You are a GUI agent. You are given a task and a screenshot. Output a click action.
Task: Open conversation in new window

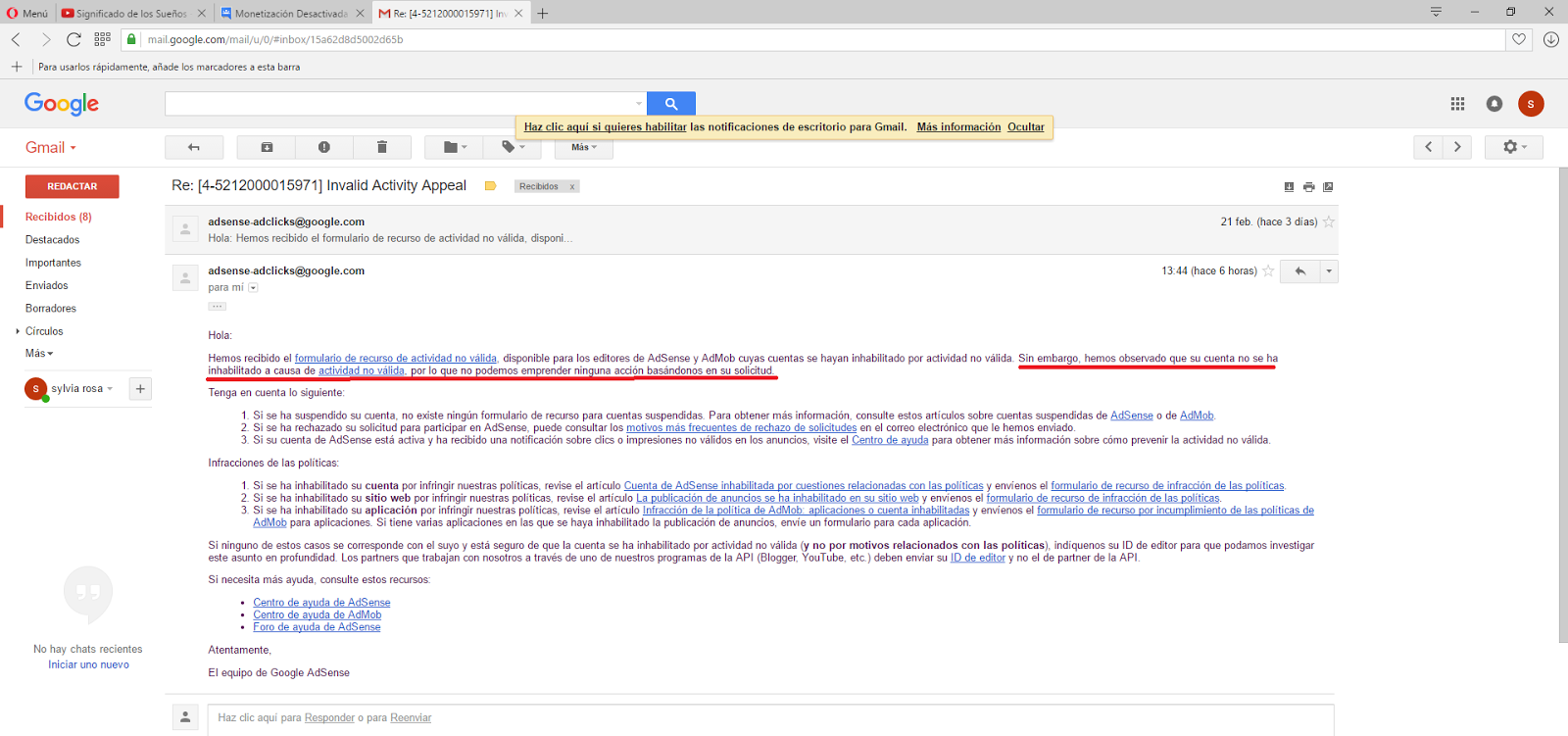[x=1328, y=187]
